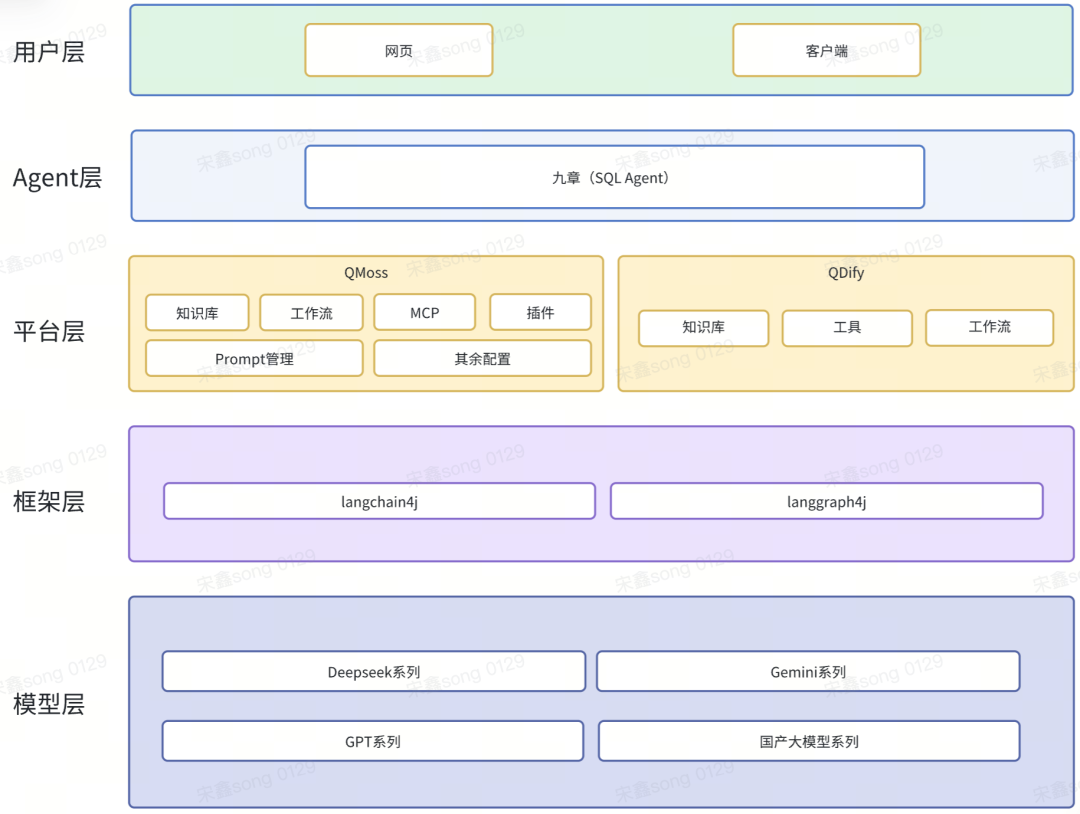The width and height of the screenshot is (1080, 814).
Task: Select the langgraph4j box
Action: (x=827, y=501)
